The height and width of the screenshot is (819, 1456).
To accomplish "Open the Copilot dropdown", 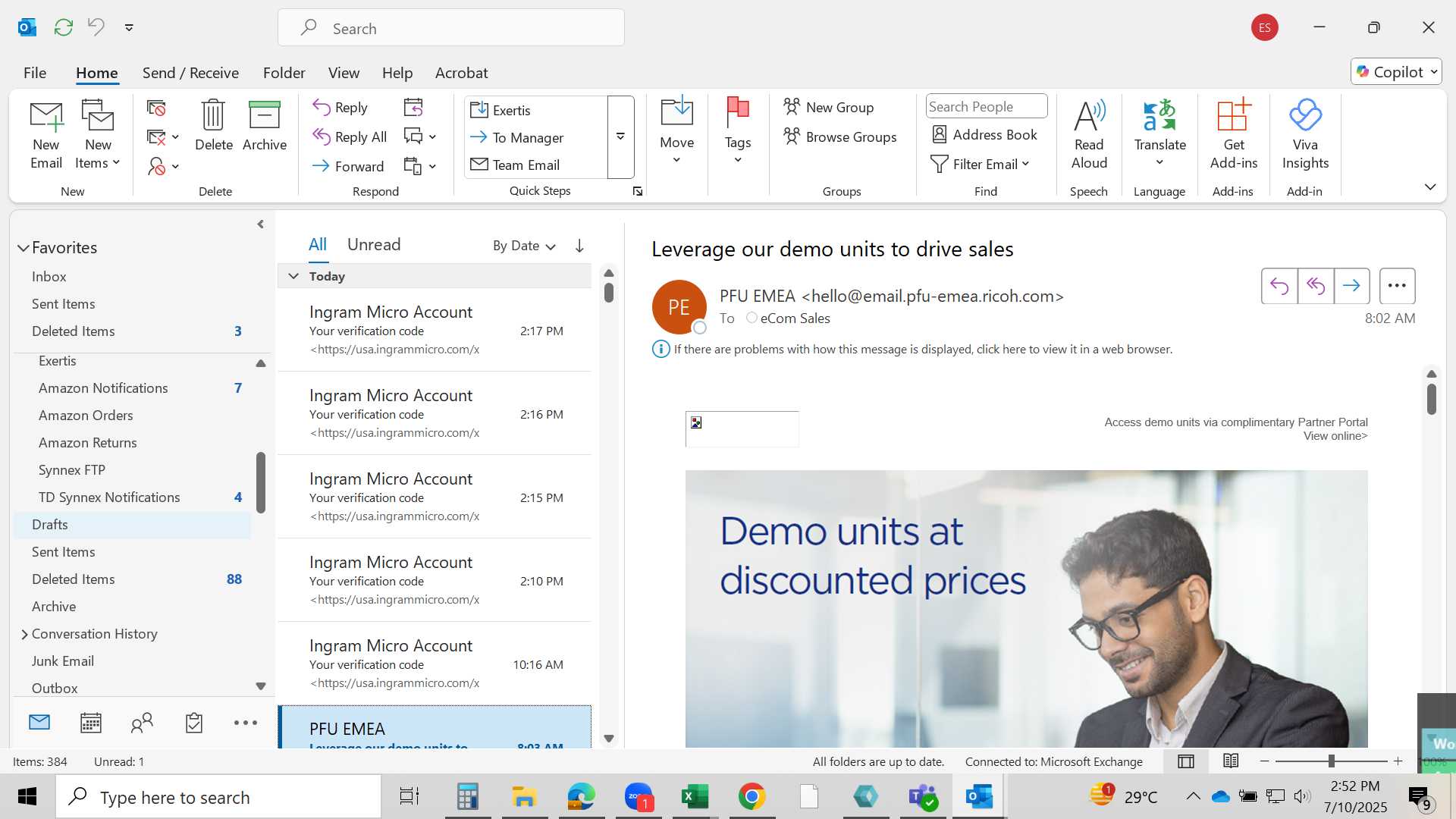I will click(x=1396, y=72).
